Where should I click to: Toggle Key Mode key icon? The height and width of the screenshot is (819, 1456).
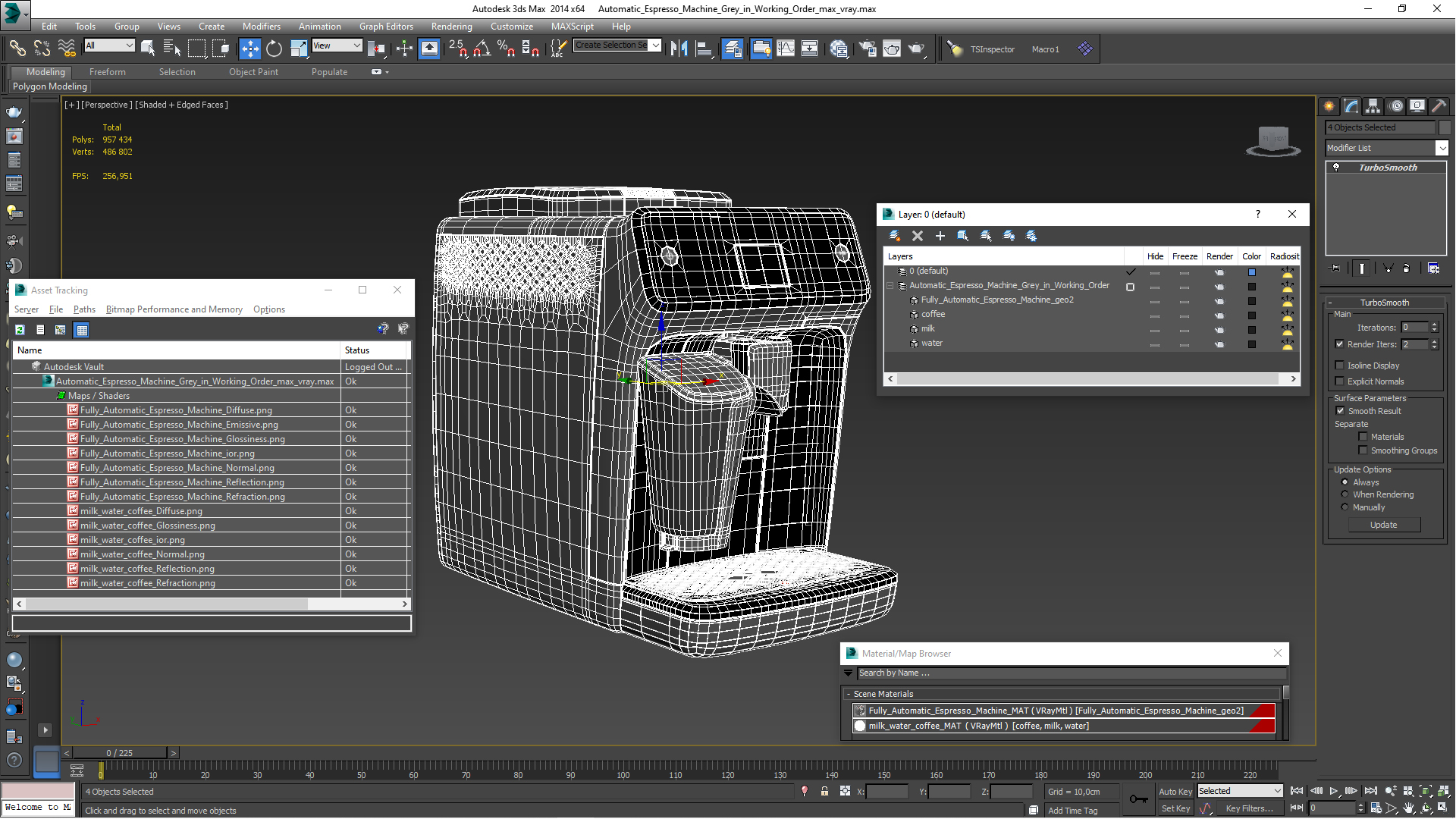[1138, 799]
